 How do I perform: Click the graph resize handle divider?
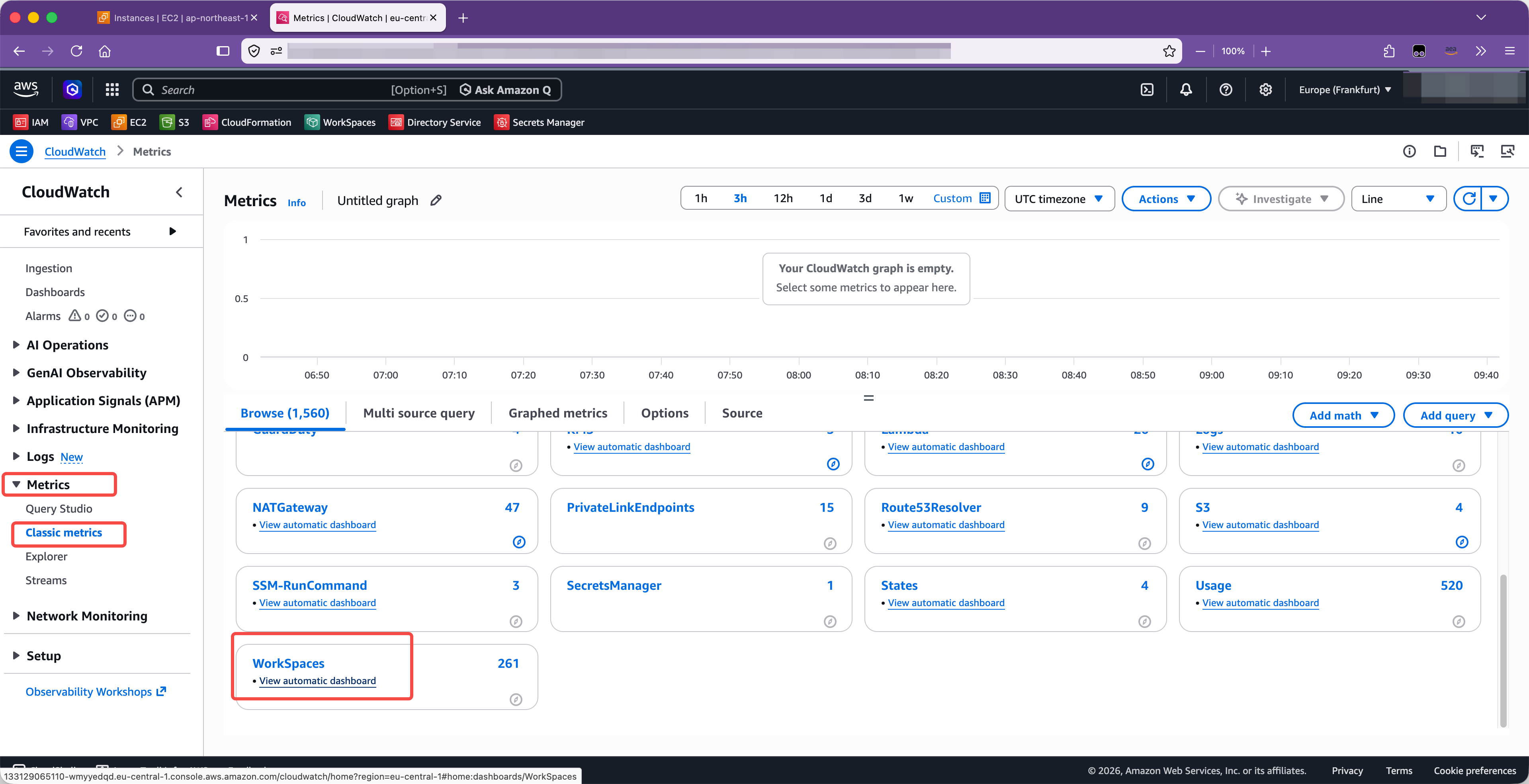(868, 398)
